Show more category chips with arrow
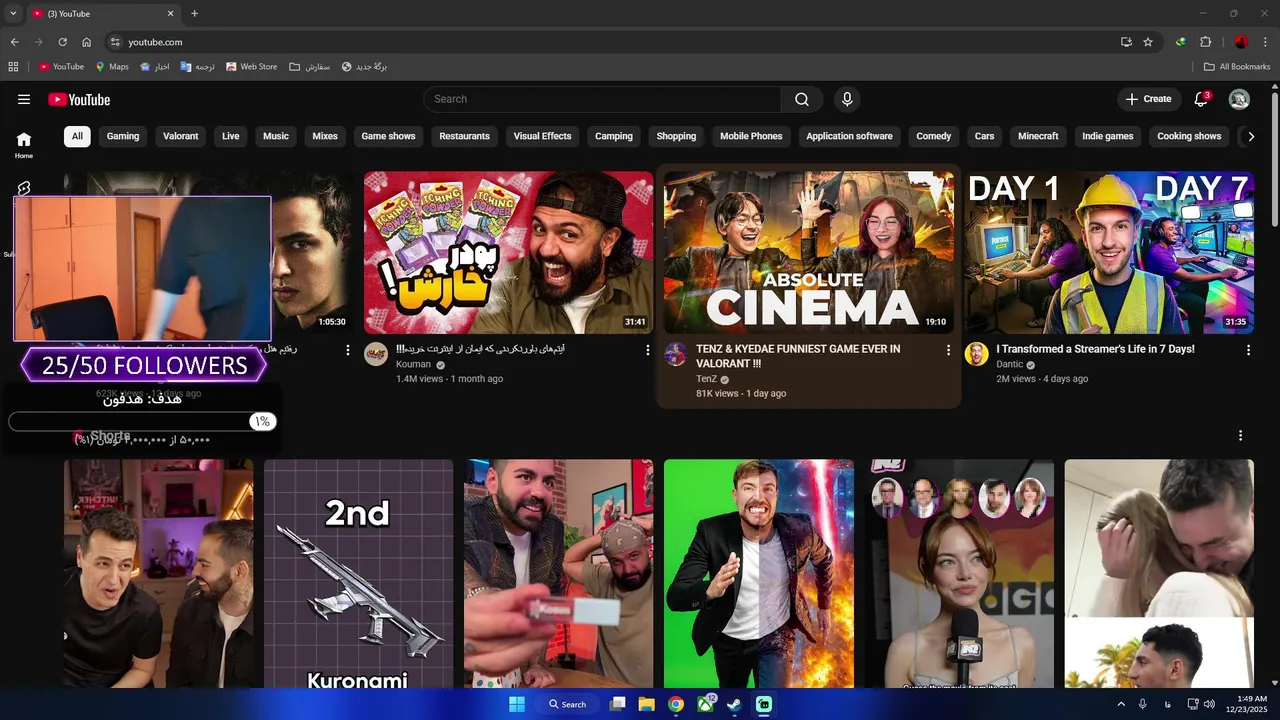 click(1250, 137)
